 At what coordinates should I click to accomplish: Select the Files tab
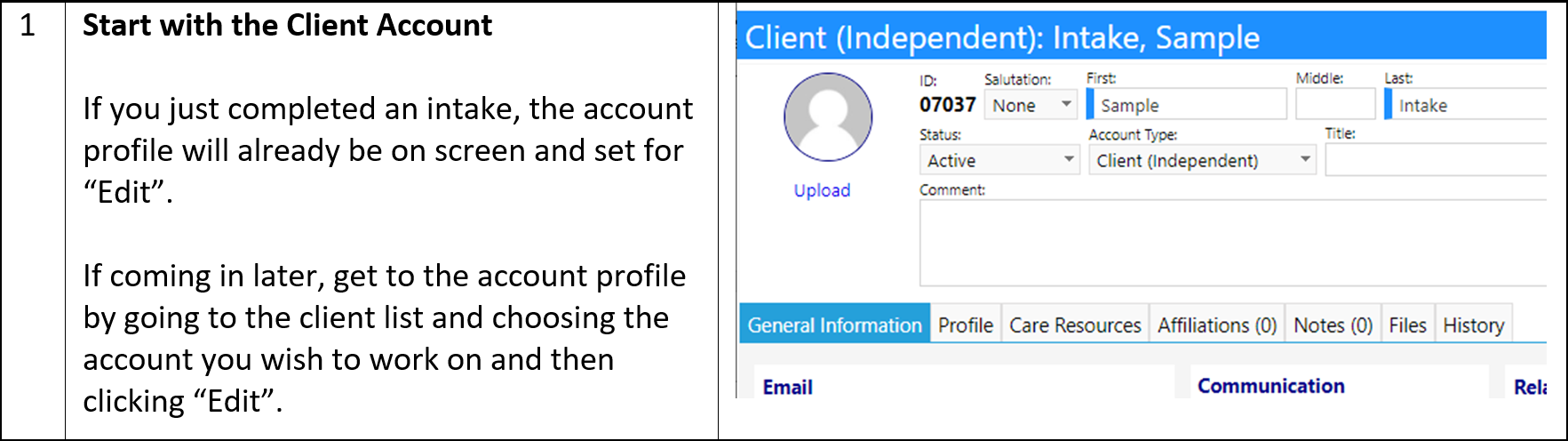click(1407, 325)
